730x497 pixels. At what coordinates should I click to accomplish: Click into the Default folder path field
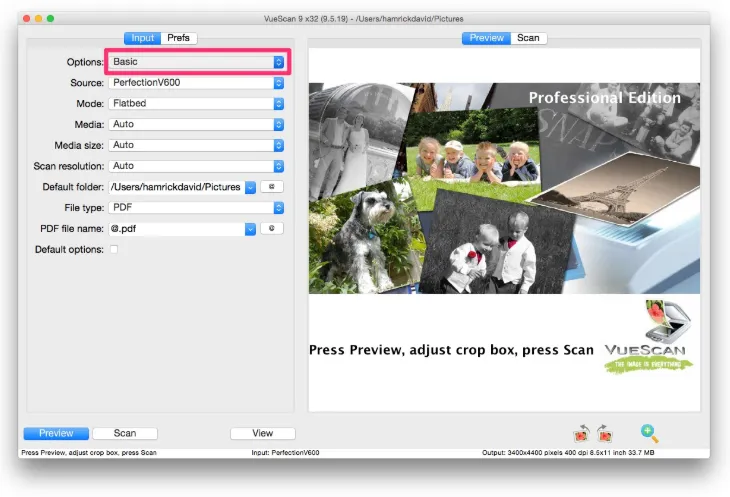176,187
